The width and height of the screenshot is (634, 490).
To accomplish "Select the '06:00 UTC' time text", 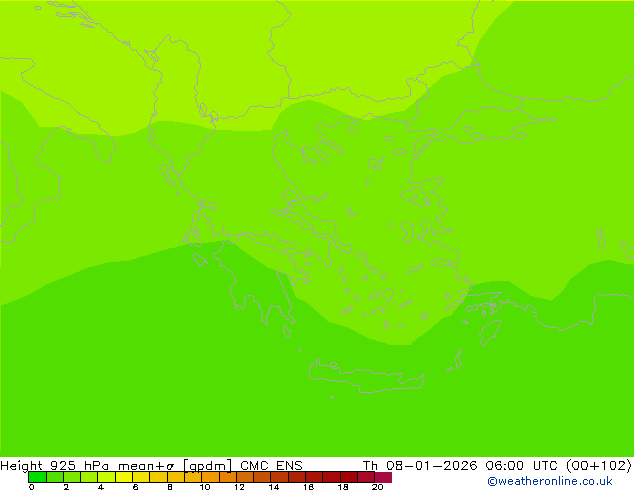I will [522, 465].
